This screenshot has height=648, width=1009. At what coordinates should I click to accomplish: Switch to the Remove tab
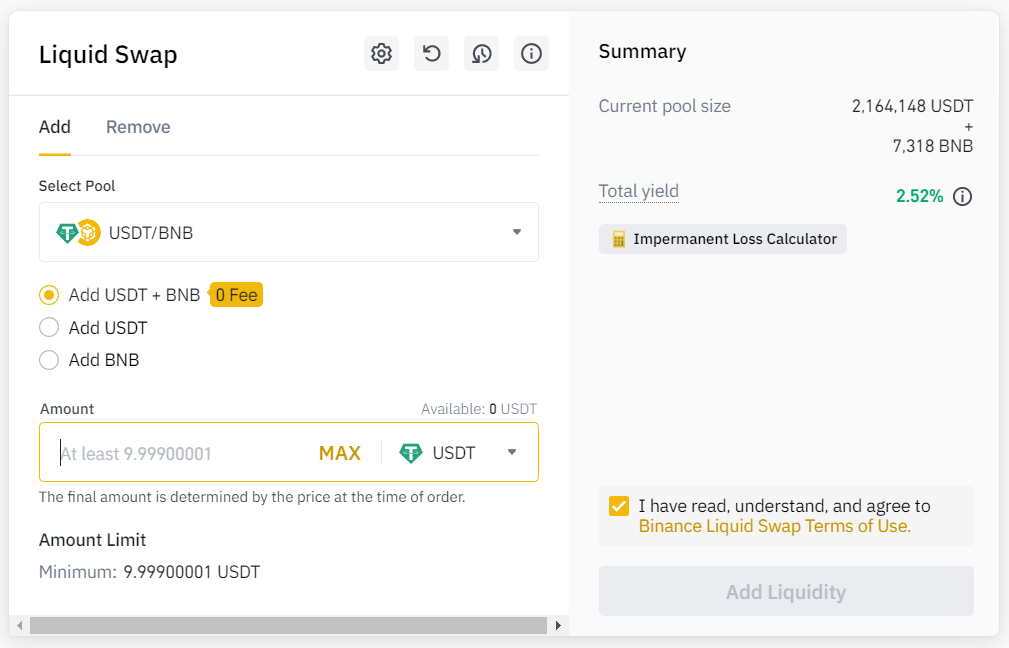[138, 127]
